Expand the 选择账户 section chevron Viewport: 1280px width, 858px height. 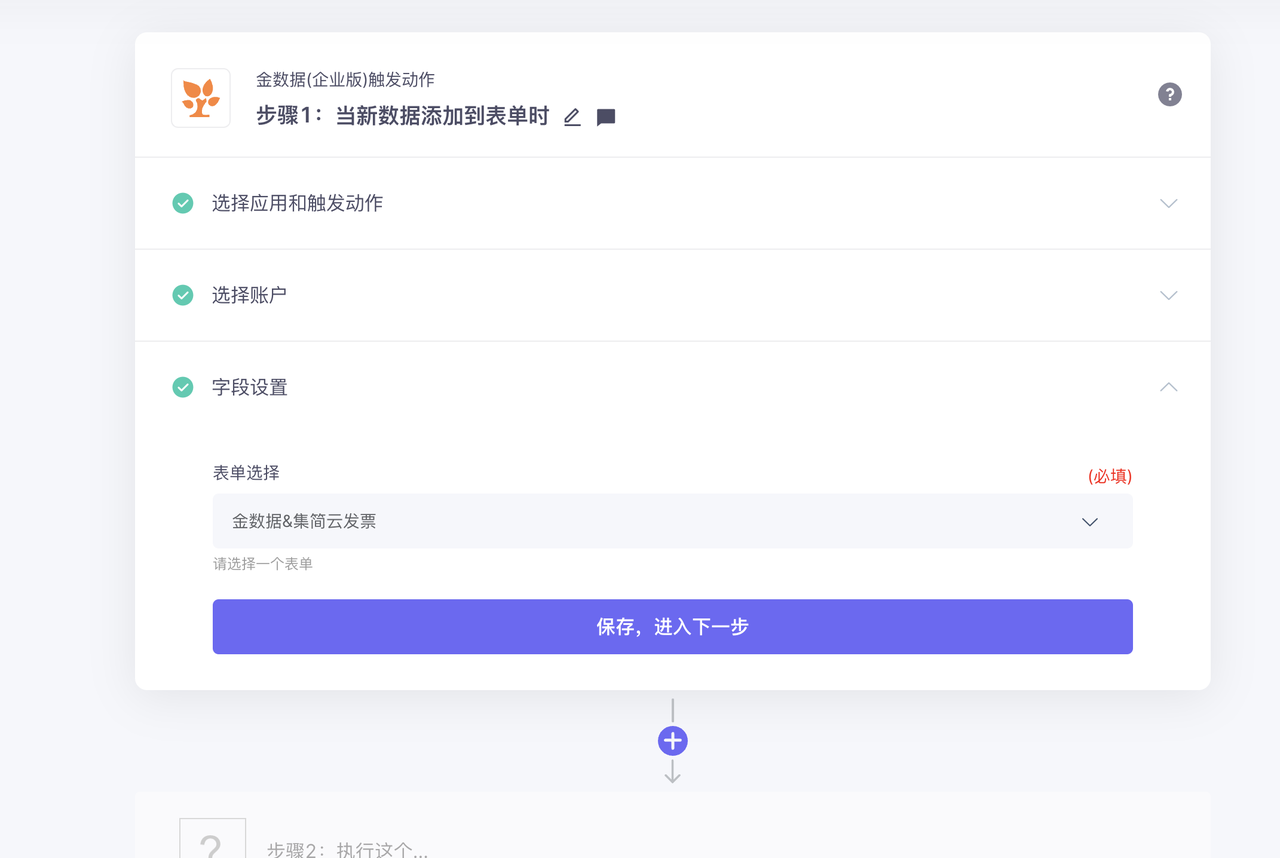1168,295
